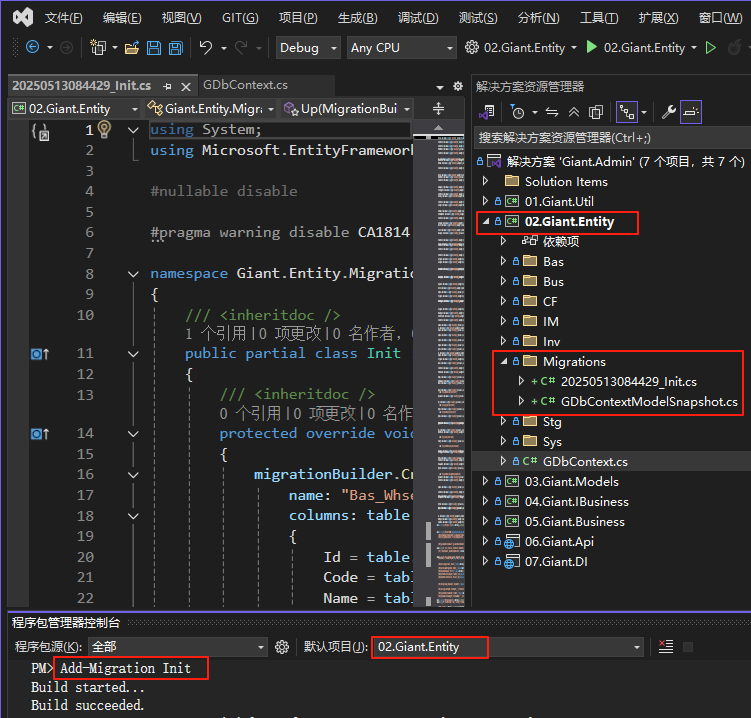Open Properties wrench icon in Solution Explorer
This screenshot has width=751, height=718.
coord(669,112)
